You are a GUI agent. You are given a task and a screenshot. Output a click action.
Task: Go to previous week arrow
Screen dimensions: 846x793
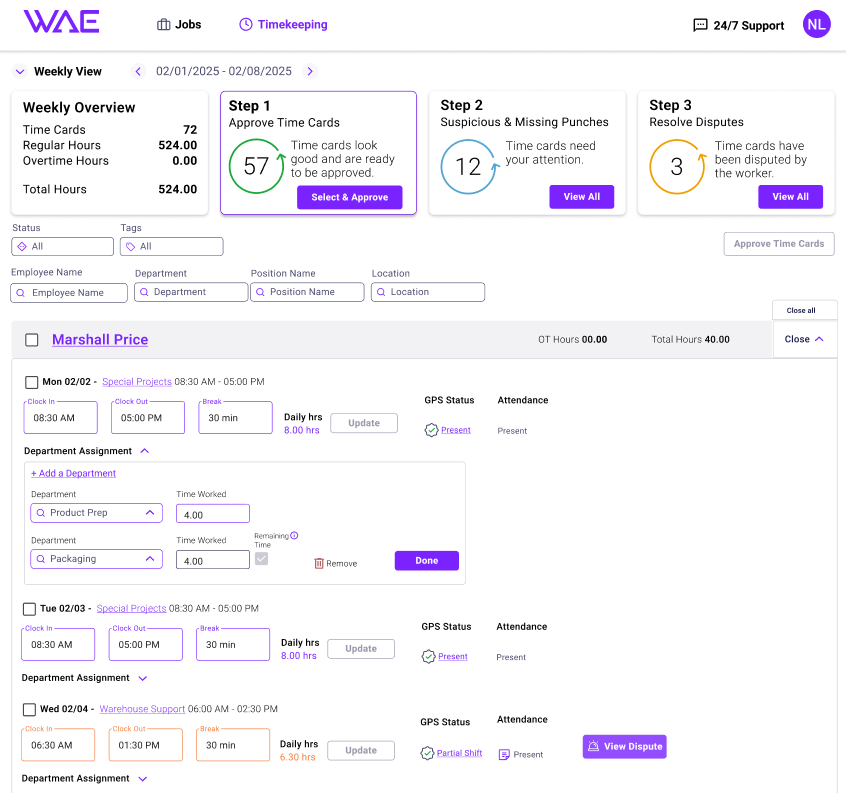(x=139, y=71)
